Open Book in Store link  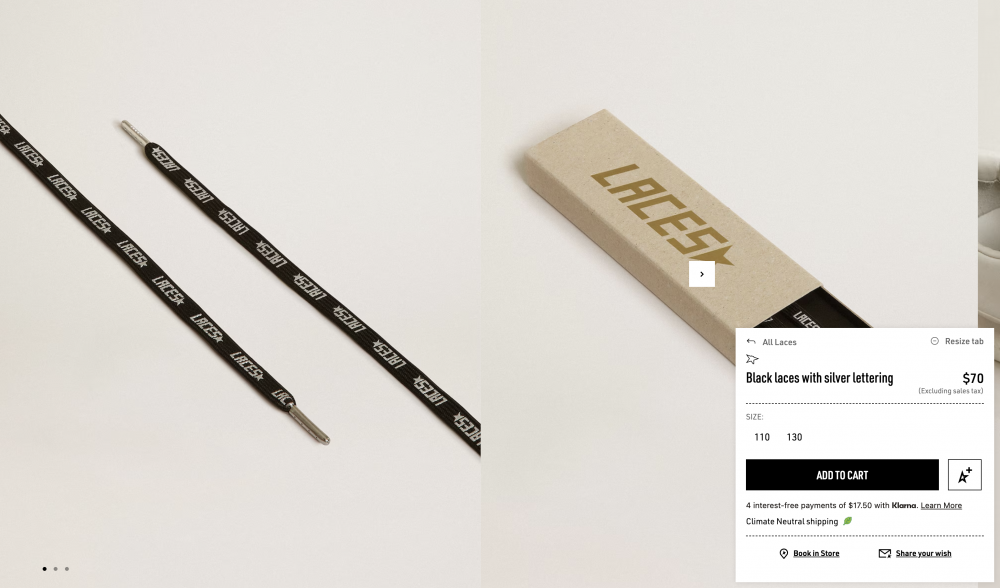(816, 554)
